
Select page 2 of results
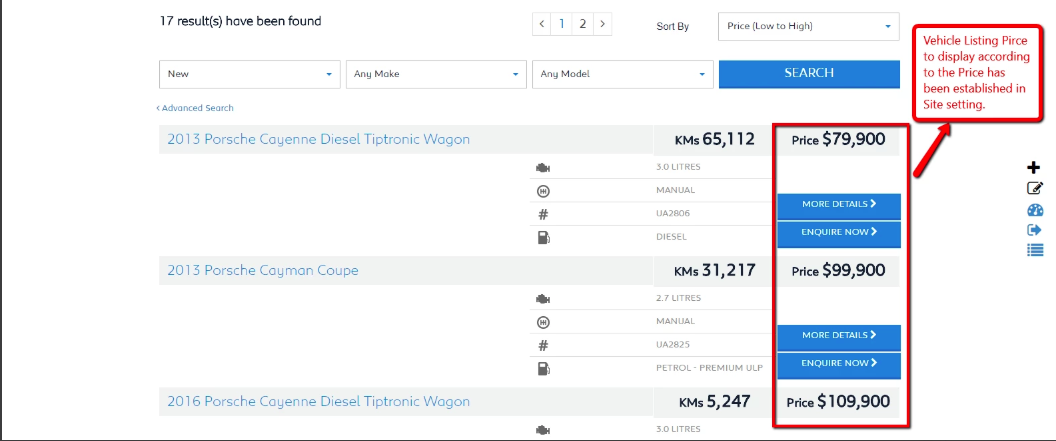(583, 24)
